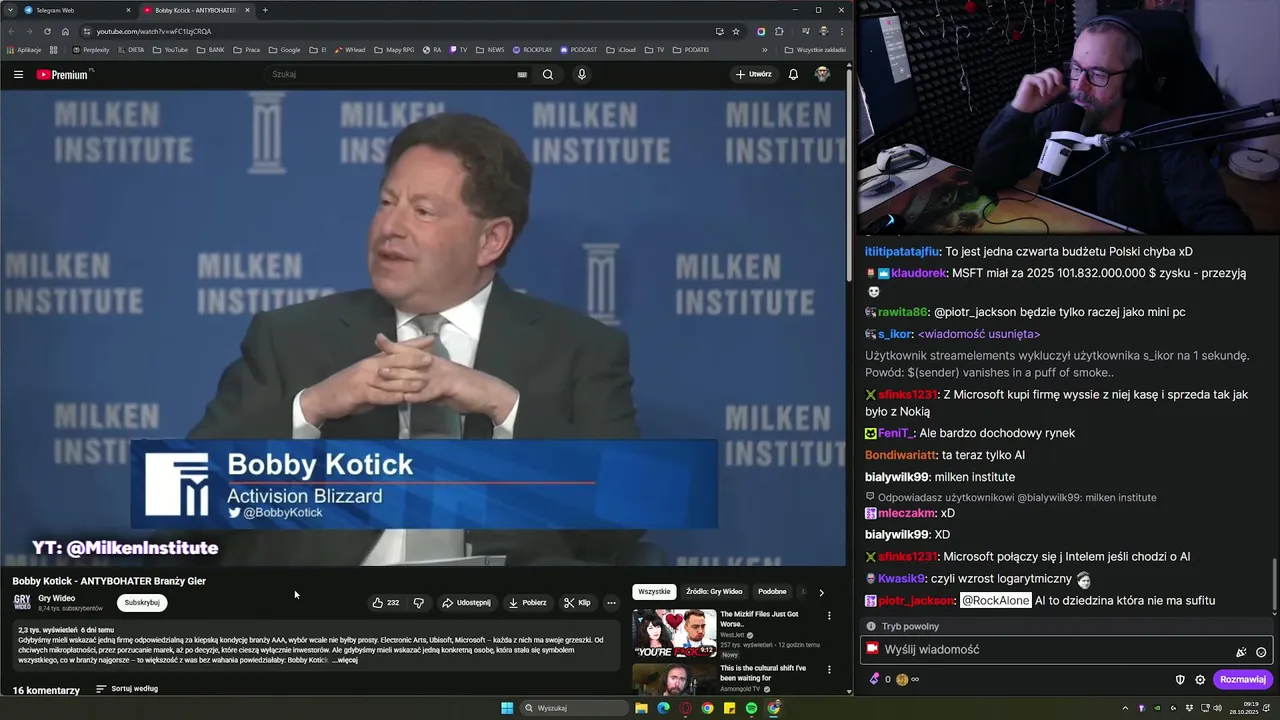Screen dimensions: 1280x720
Task: Open File Explorer from the taskbar
Action: (641, 708)
